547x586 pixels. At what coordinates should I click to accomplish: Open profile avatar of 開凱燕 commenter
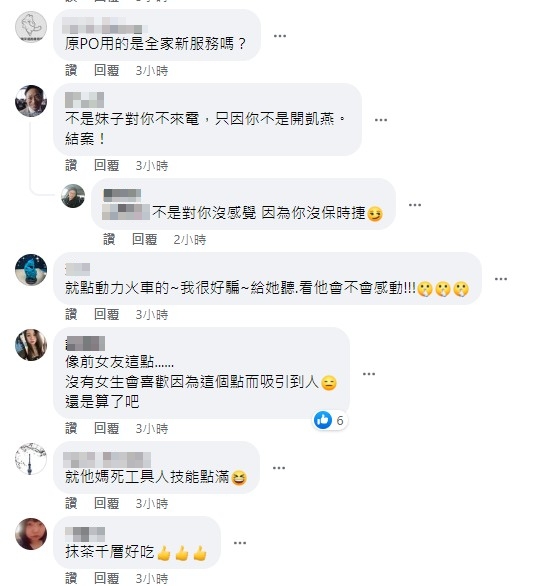coord(31,101)
